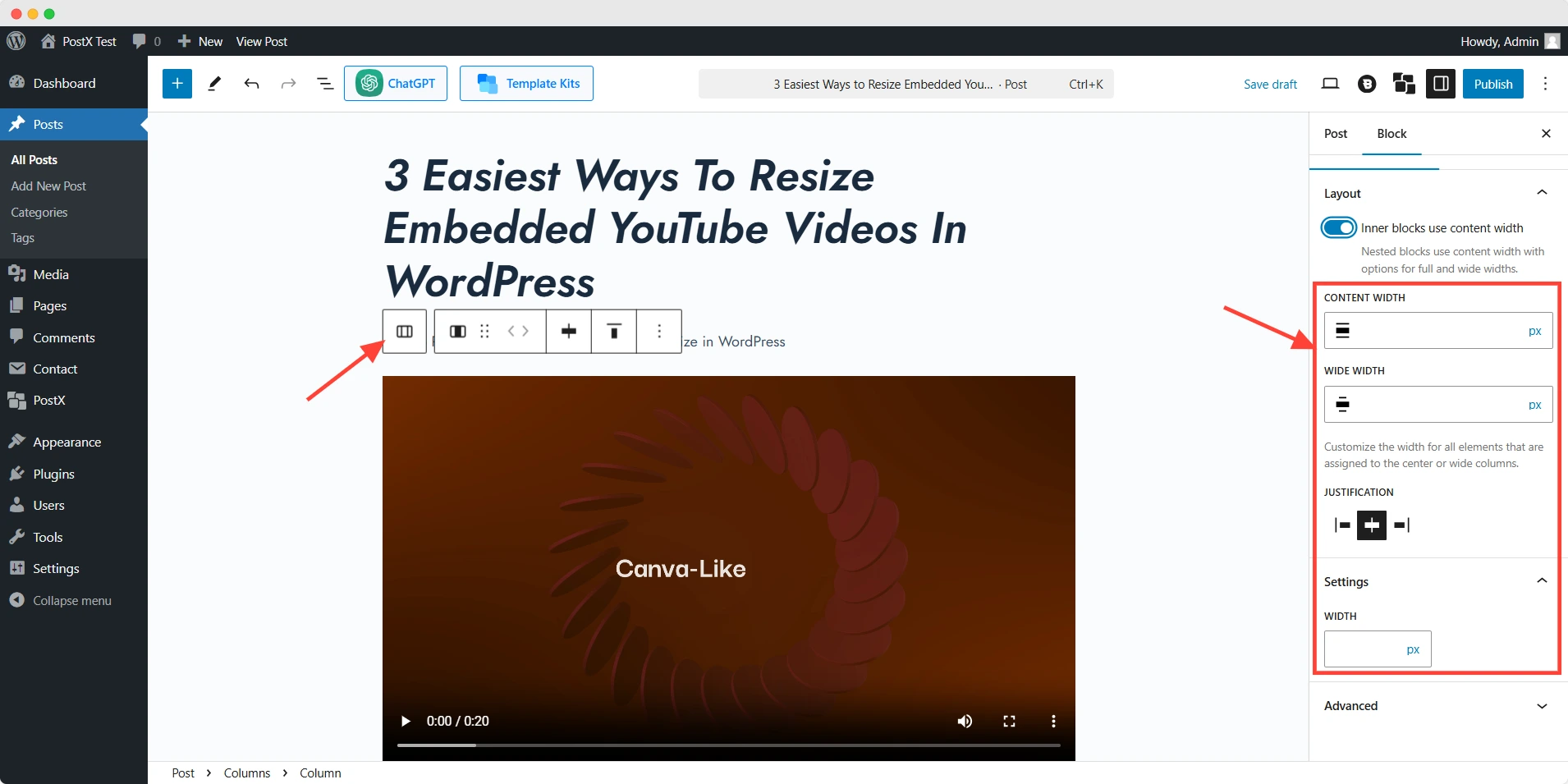The image size is (1568, 784).
Task: Collapse the admin menu
Action: click(74, 600)
